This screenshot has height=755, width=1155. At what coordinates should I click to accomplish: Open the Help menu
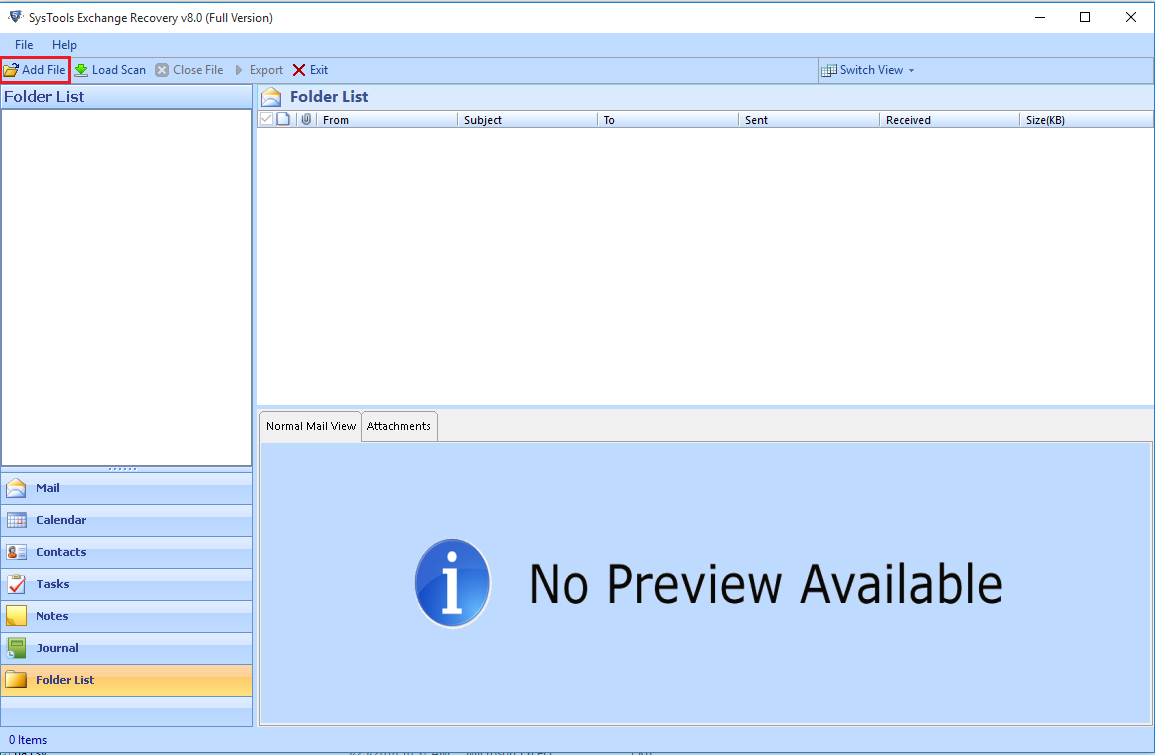[x=64, y=45]
